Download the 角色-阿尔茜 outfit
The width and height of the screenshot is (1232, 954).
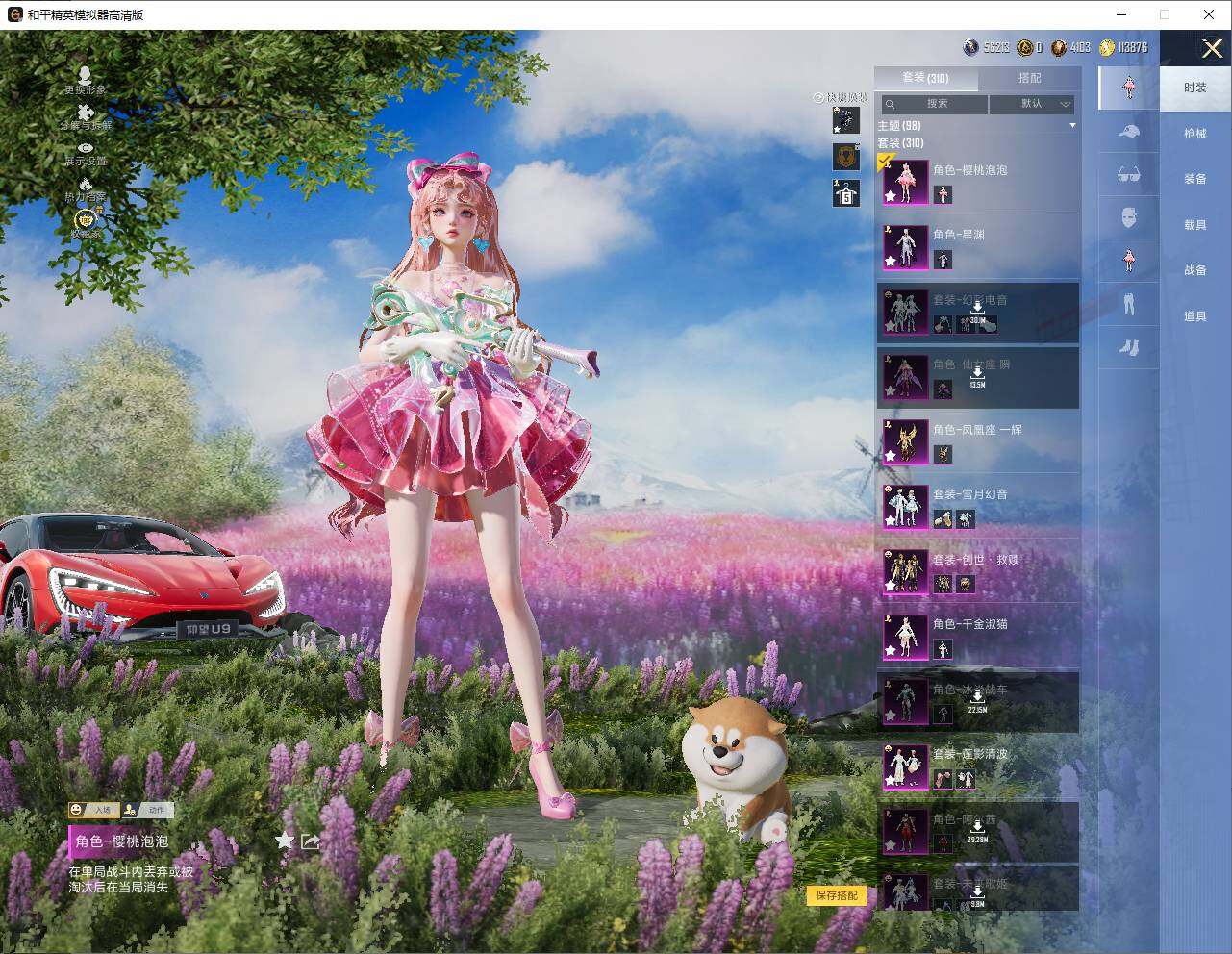[x=977, y=832]
